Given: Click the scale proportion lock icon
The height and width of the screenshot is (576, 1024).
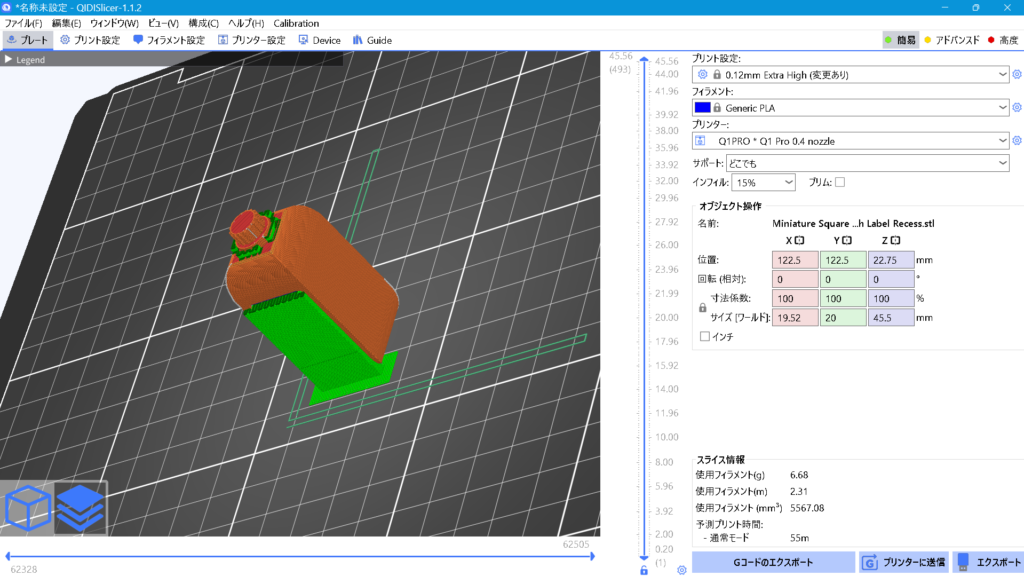Looking at the screenshot, I should pos(702,308).
